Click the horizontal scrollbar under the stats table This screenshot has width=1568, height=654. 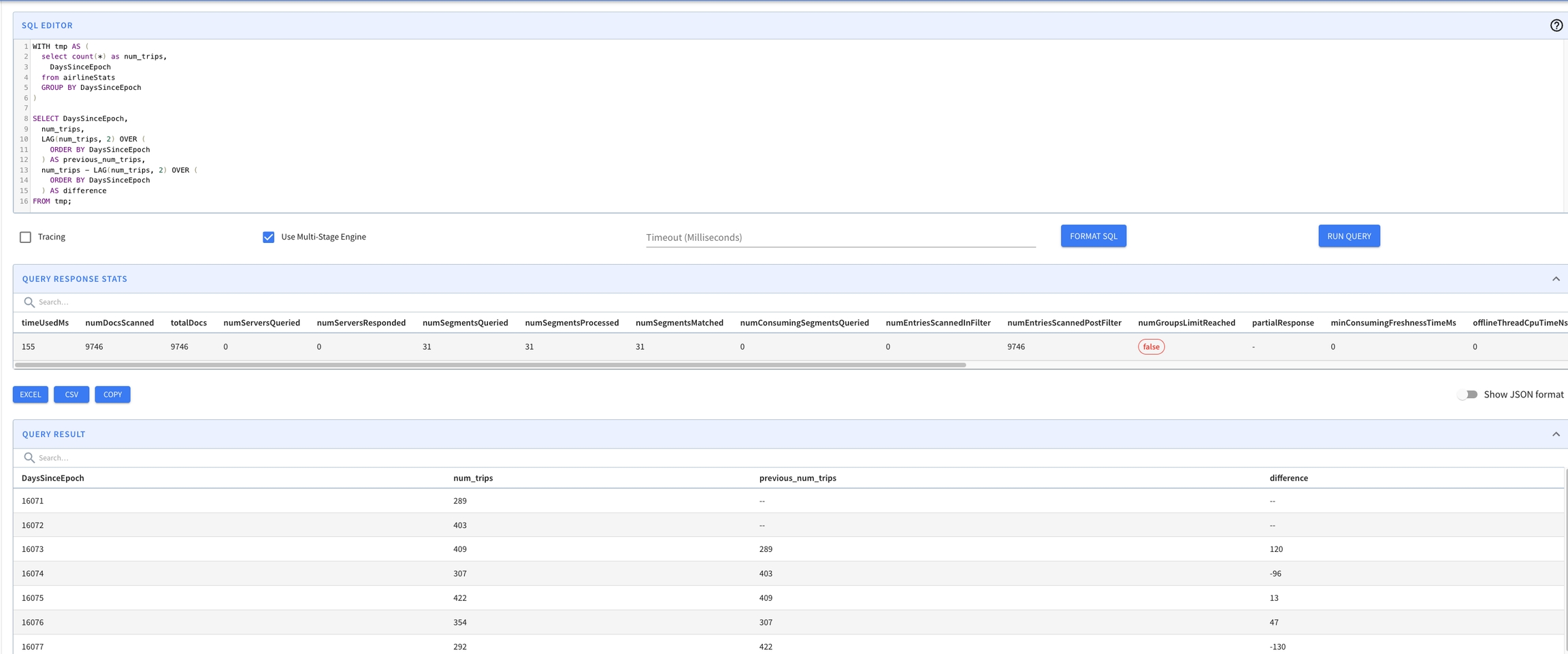[490, 365]
